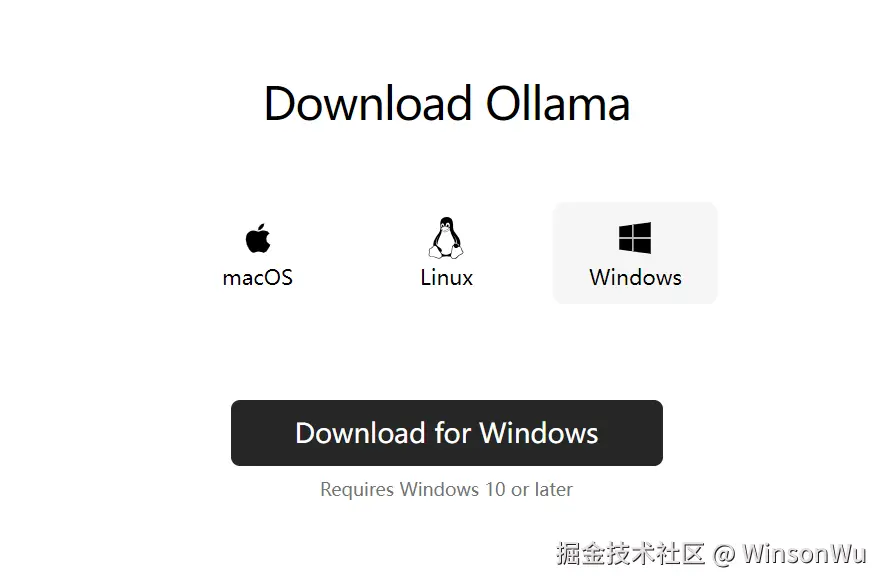
Task: Select the Windows text label
Action: [x=635, y=277]
